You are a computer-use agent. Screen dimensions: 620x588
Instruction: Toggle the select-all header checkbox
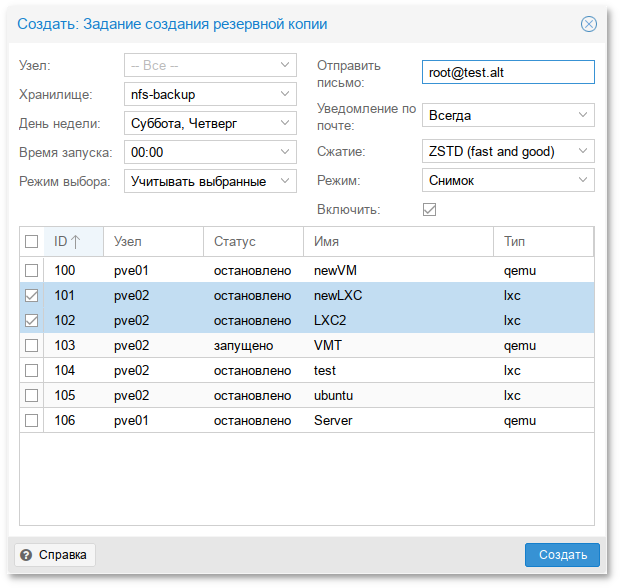(x=31, y=241)
